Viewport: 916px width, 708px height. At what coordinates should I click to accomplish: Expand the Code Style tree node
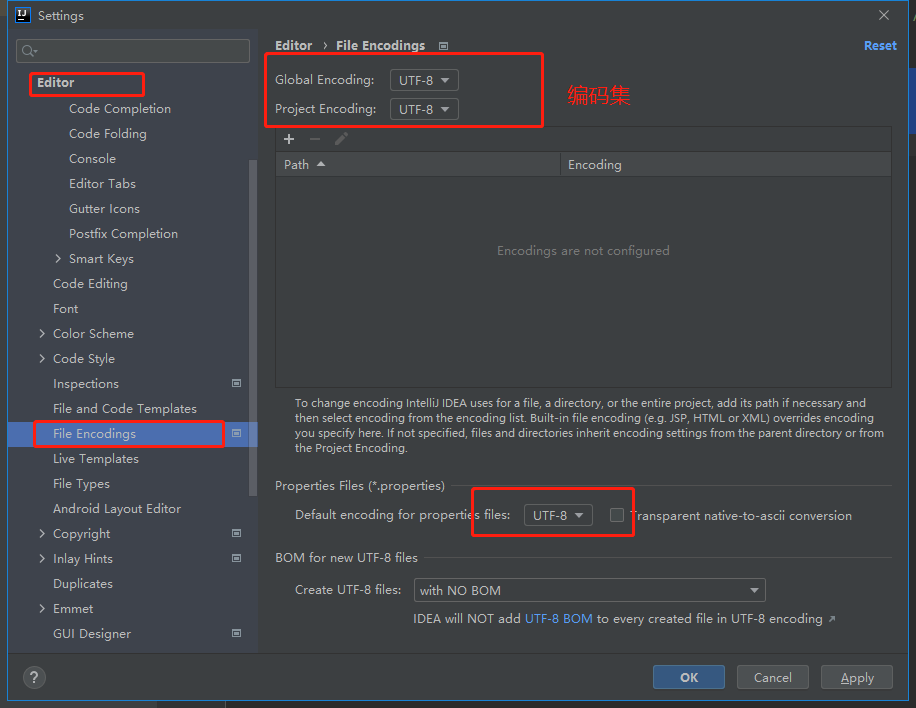[42, 358]
